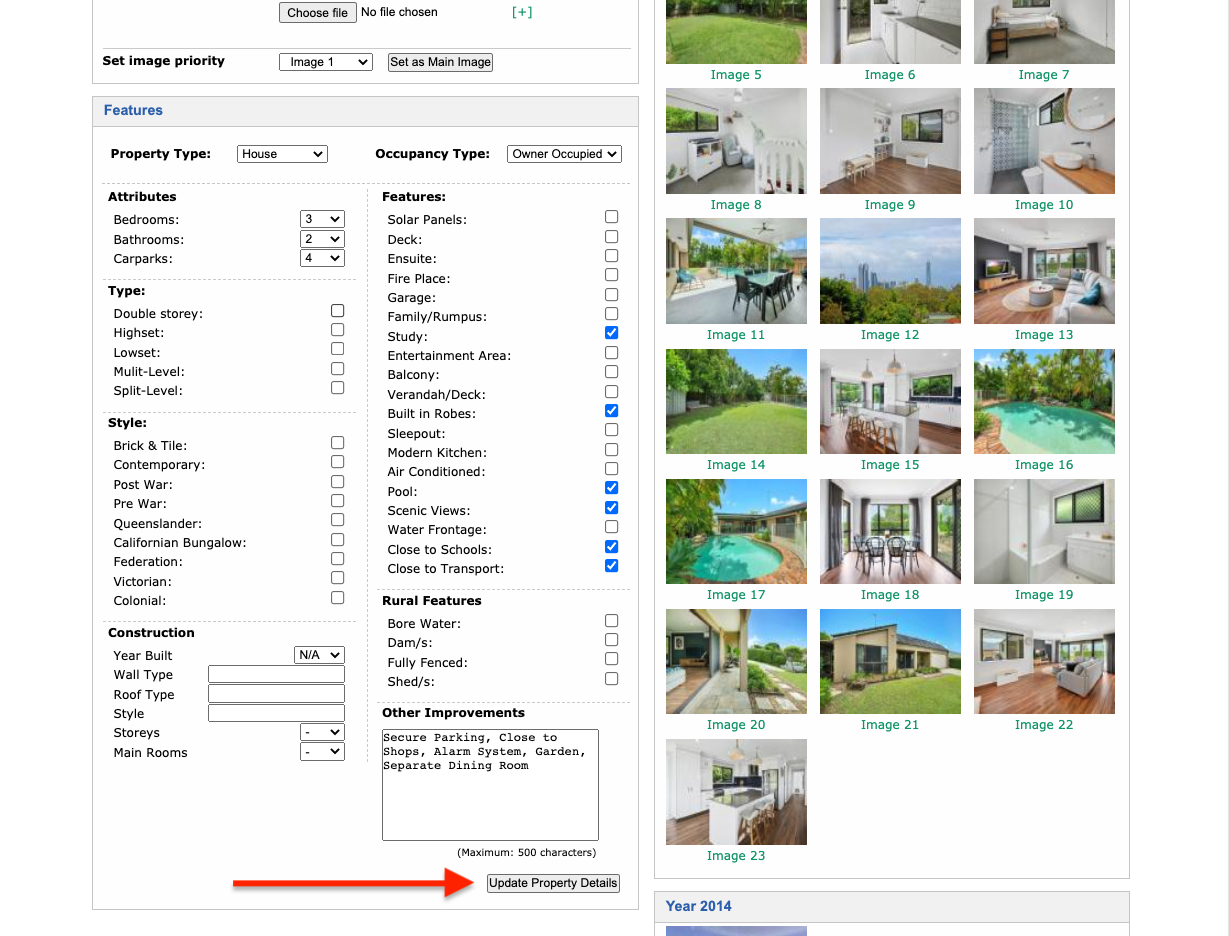Image resolution: width=1229 pixels, height=936 pixels.
Task: Open the Occupancy Type dropdown
Action: 564,154
